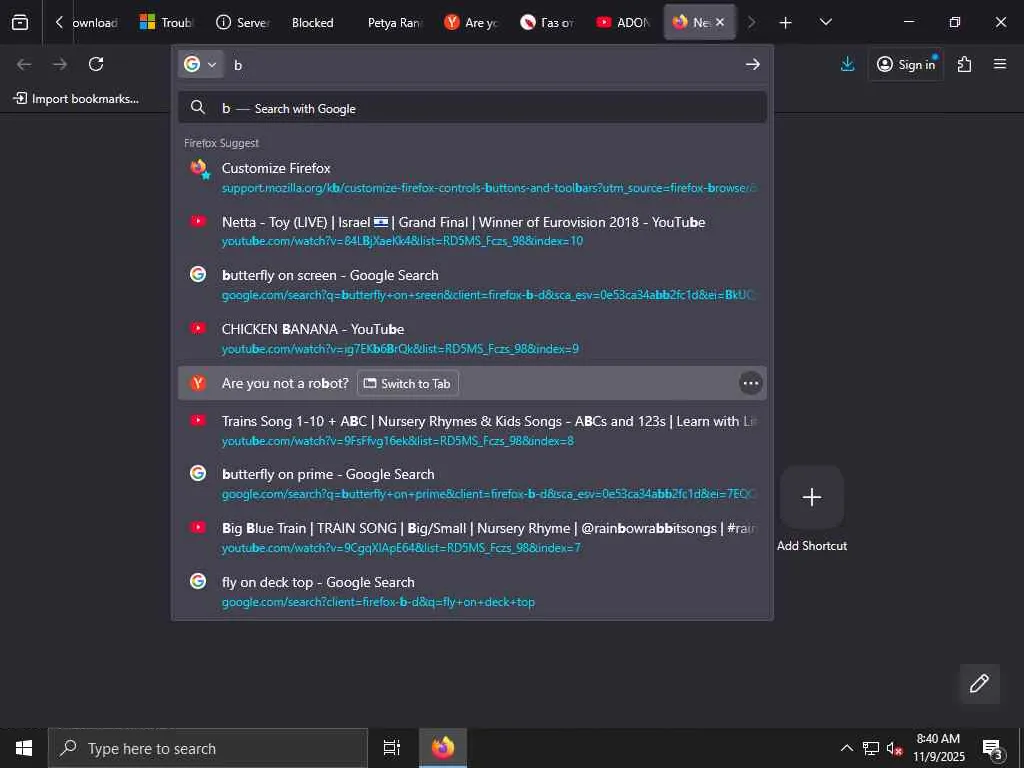Close the New Tab tab
This screenshot has width=1024, height=768.
pyautogui.click(x=720, y=22)
